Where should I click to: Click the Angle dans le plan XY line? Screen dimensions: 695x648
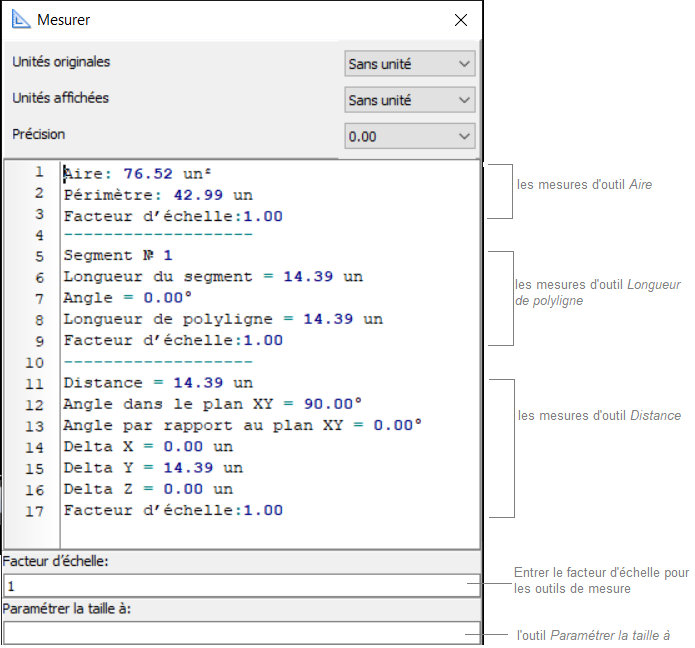click(x=212, y=404)
